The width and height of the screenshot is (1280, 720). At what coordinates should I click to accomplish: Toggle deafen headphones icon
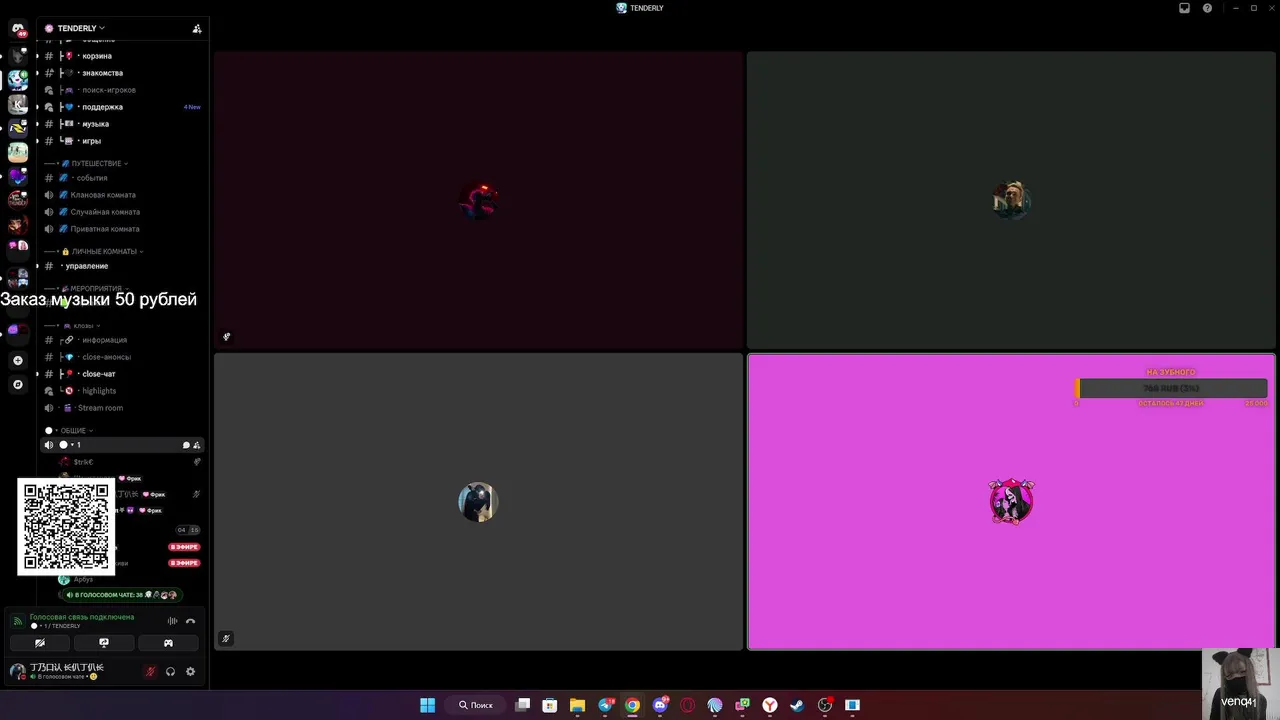click(x=170, y=672)
